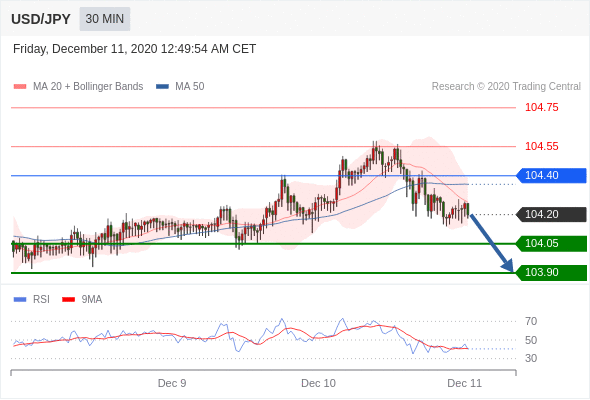Click the MA 50 legend color marker
The height and width of the screenshot is (400, 590).
tap(162, 87)
